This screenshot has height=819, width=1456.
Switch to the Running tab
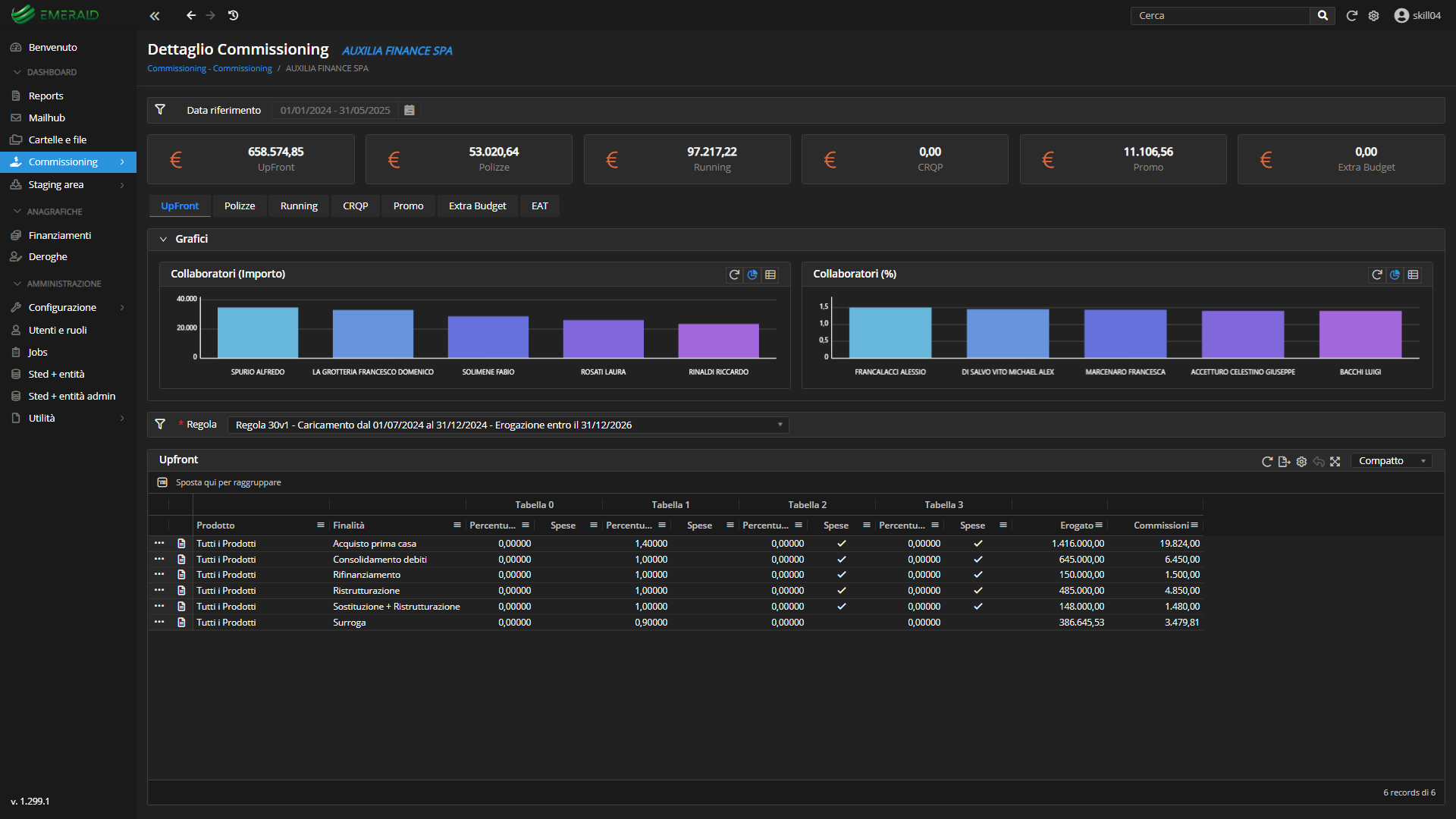(x=299, y=206)
